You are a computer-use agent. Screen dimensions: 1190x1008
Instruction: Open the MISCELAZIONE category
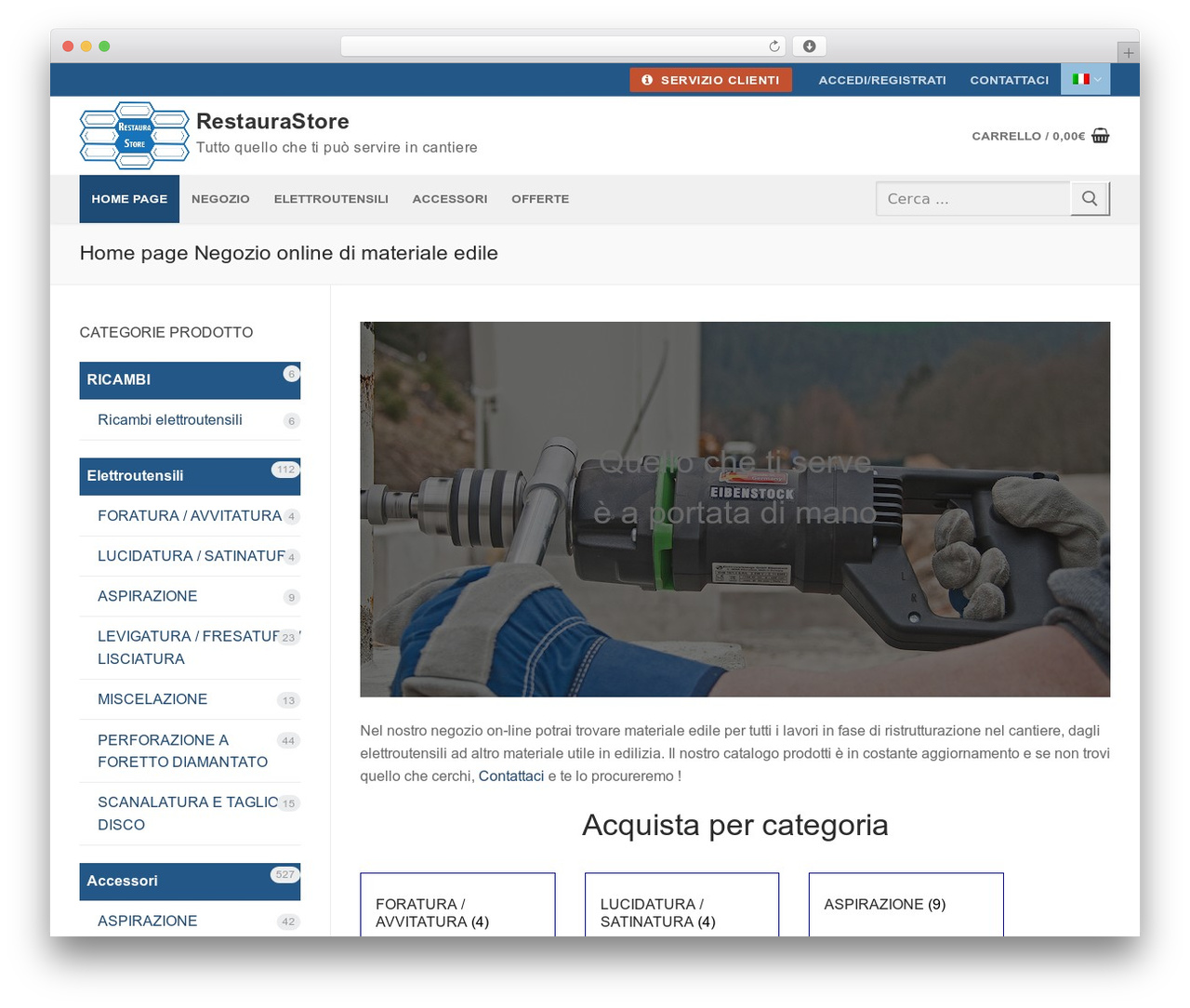152,699
